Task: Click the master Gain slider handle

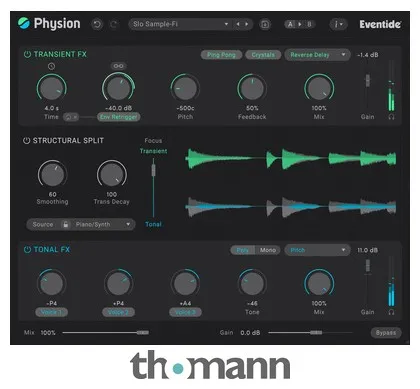Action: 316,332
